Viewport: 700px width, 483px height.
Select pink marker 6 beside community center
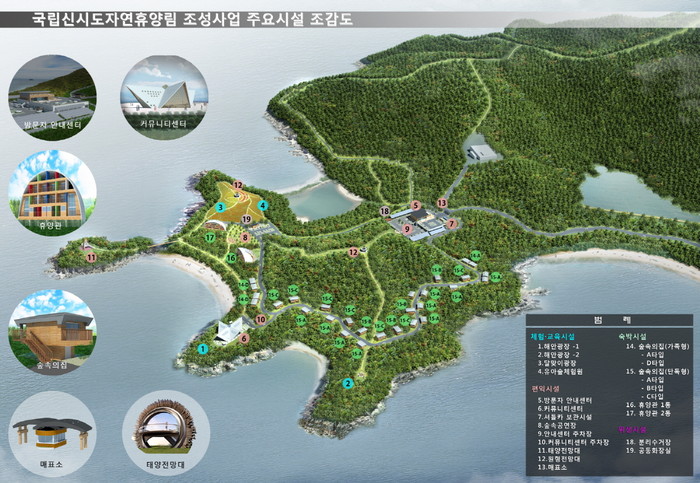click(244, 338)
